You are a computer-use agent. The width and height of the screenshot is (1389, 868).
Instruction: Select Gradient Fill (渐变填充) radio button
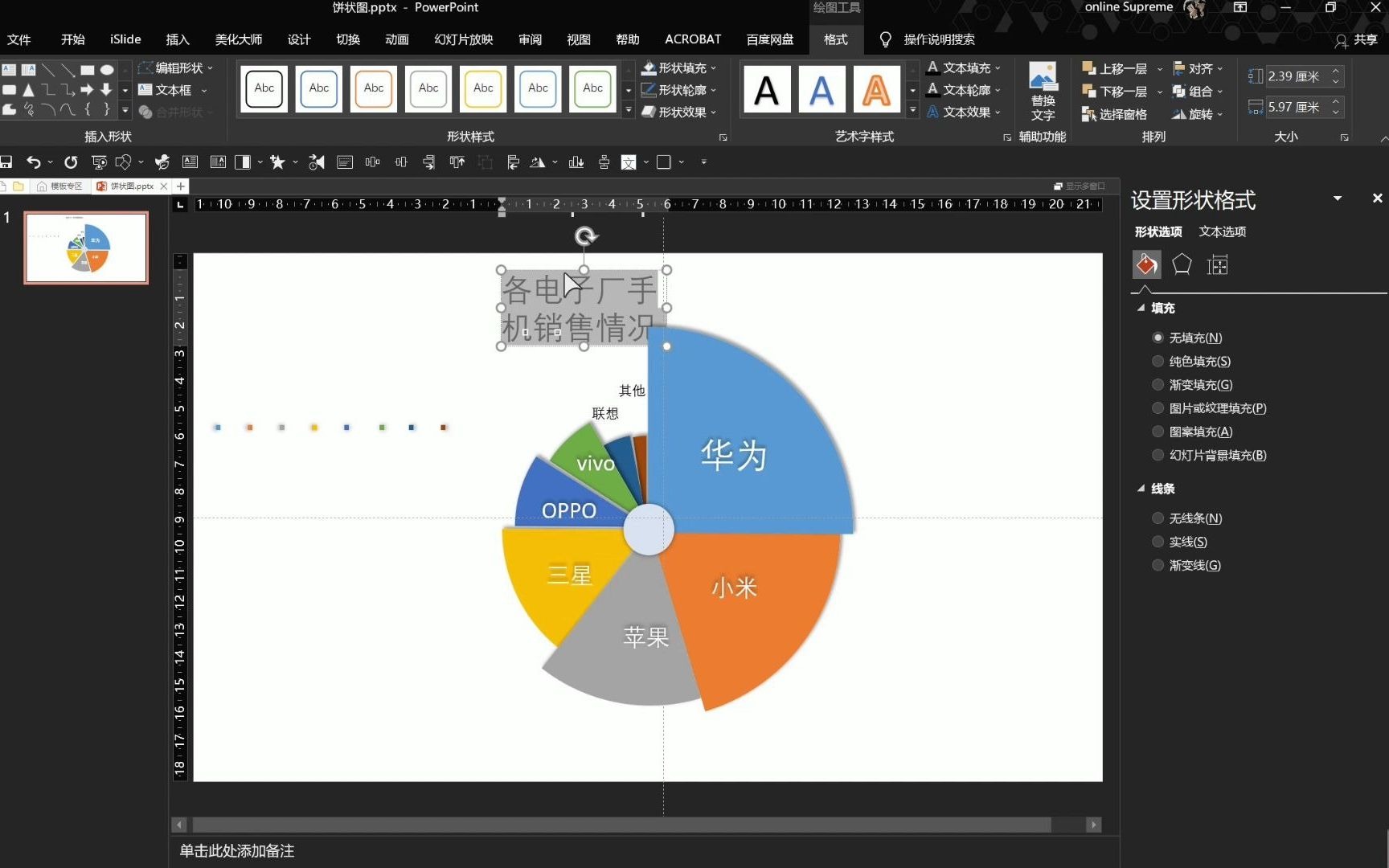1157,384
